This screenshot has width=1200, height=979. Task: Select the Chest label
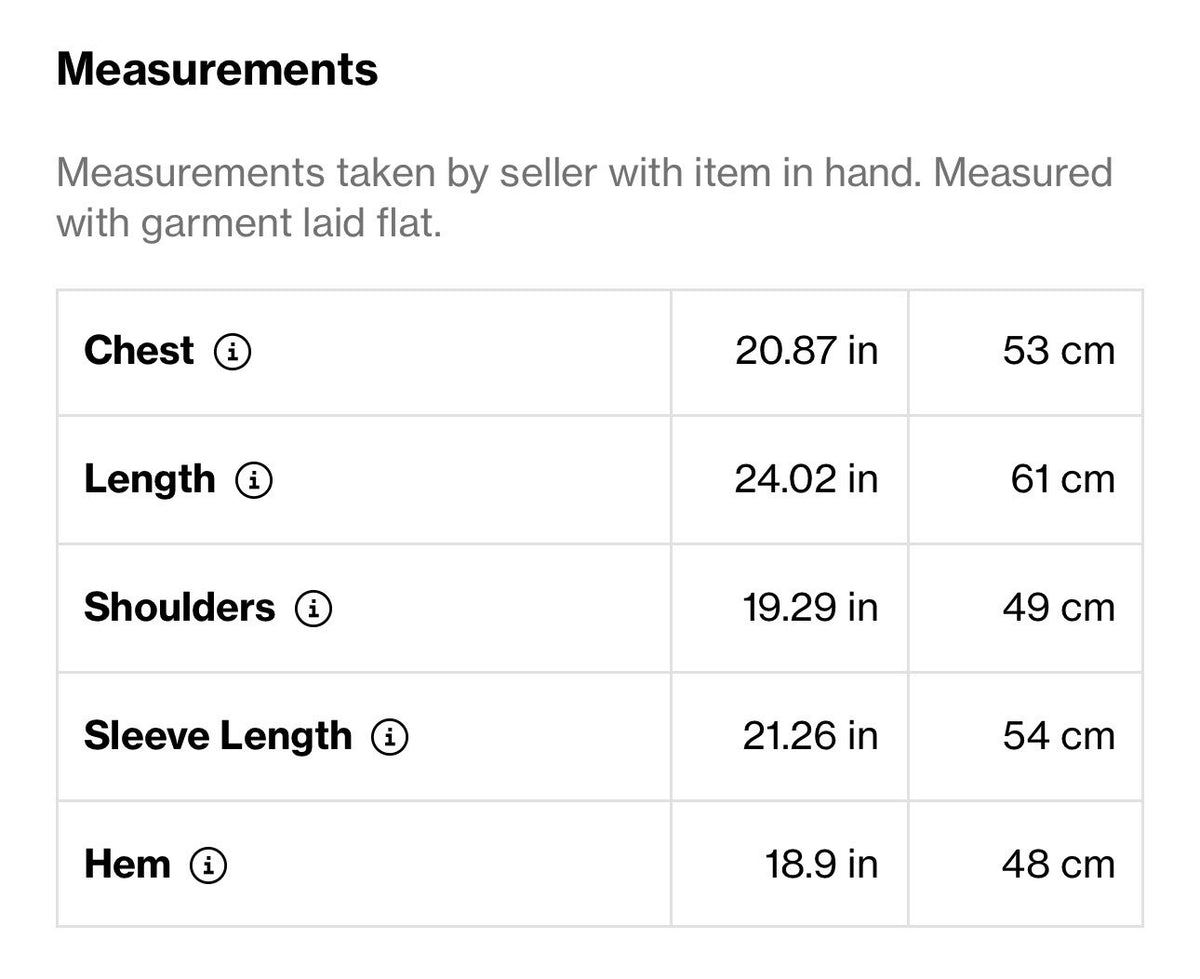tap(139, 351)
